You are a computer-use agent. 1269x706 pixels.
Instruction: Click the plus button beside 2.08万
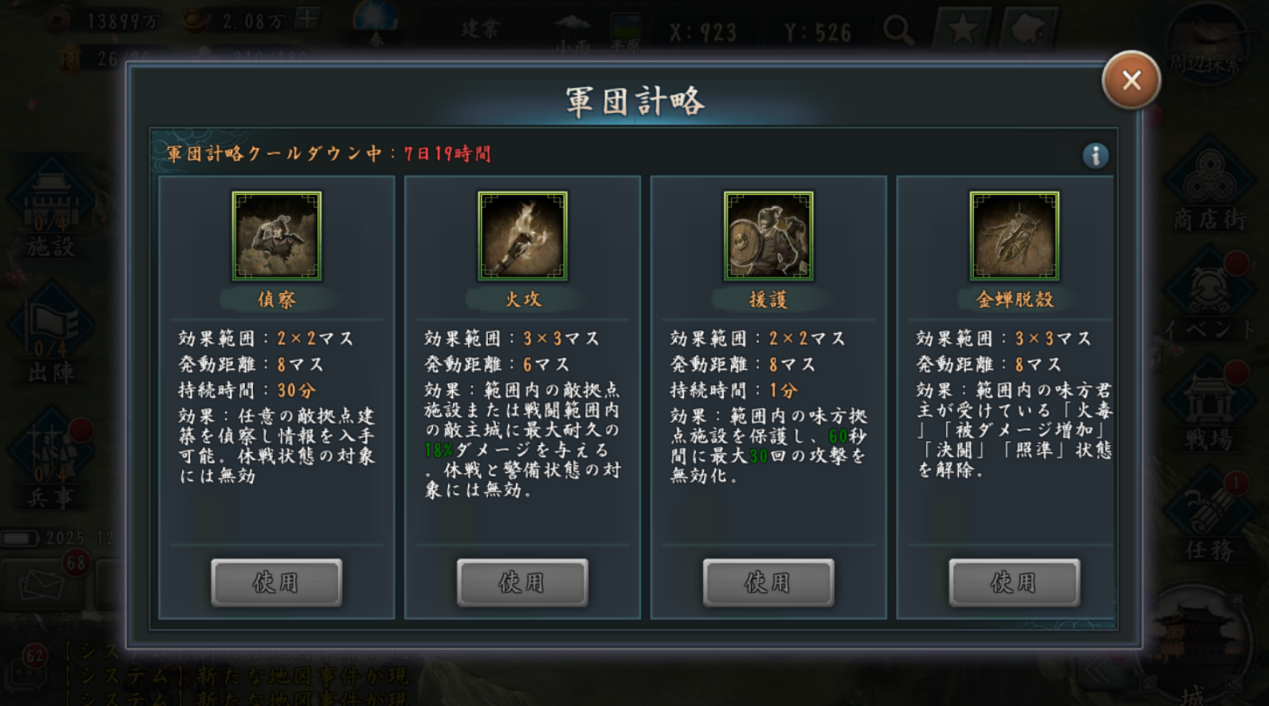click(x=308, y=19)
